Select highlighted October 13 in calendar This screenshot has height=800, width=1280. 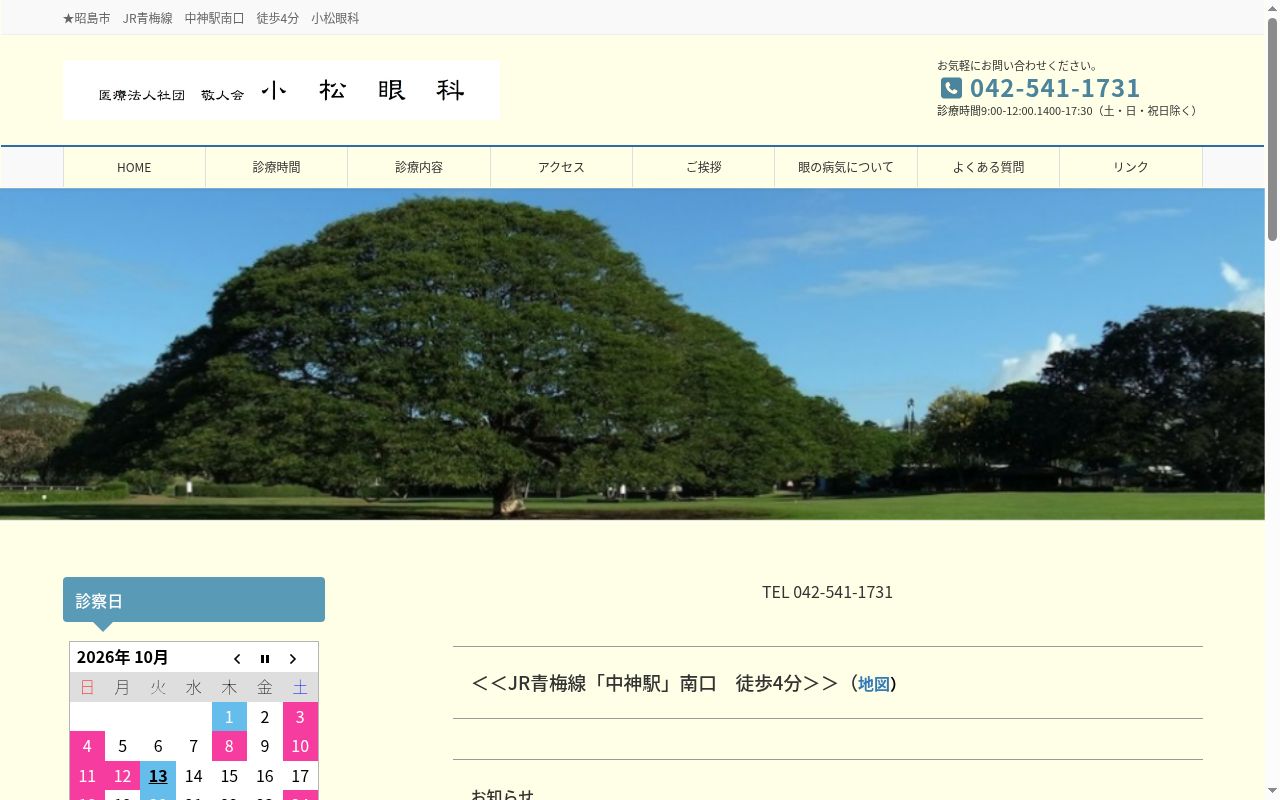158,776
